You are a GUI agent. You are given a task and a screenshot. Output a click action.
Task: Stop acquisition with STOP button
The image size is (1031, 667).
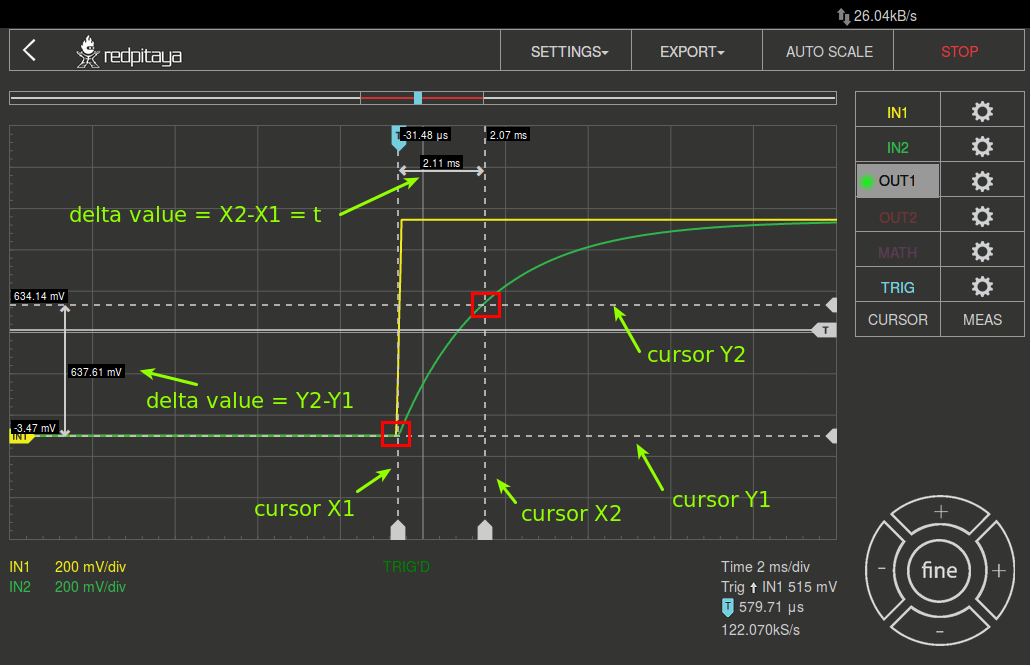959,51
